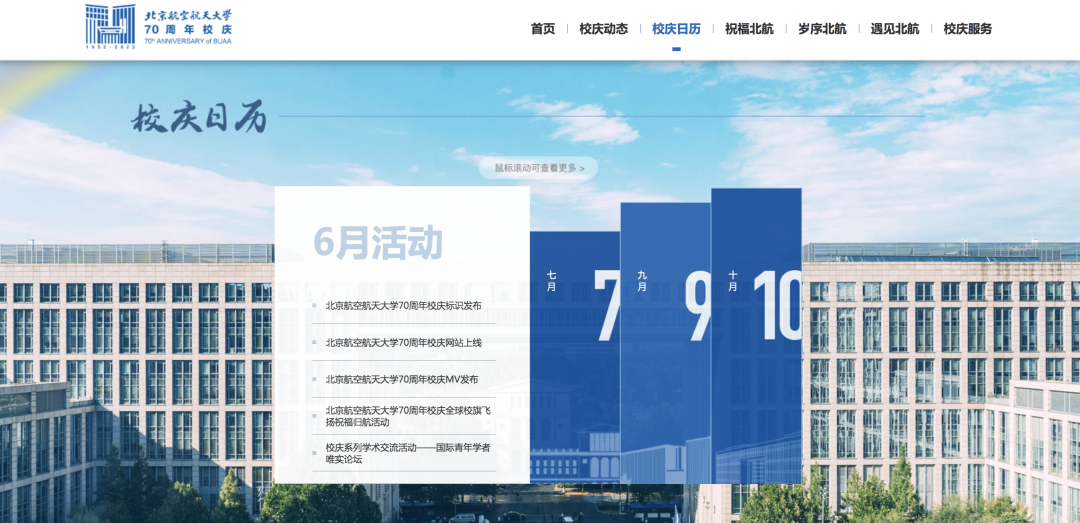Open the 祝福北航 menu item
This screenshot has height=523, width=1080.
(749, 29)
